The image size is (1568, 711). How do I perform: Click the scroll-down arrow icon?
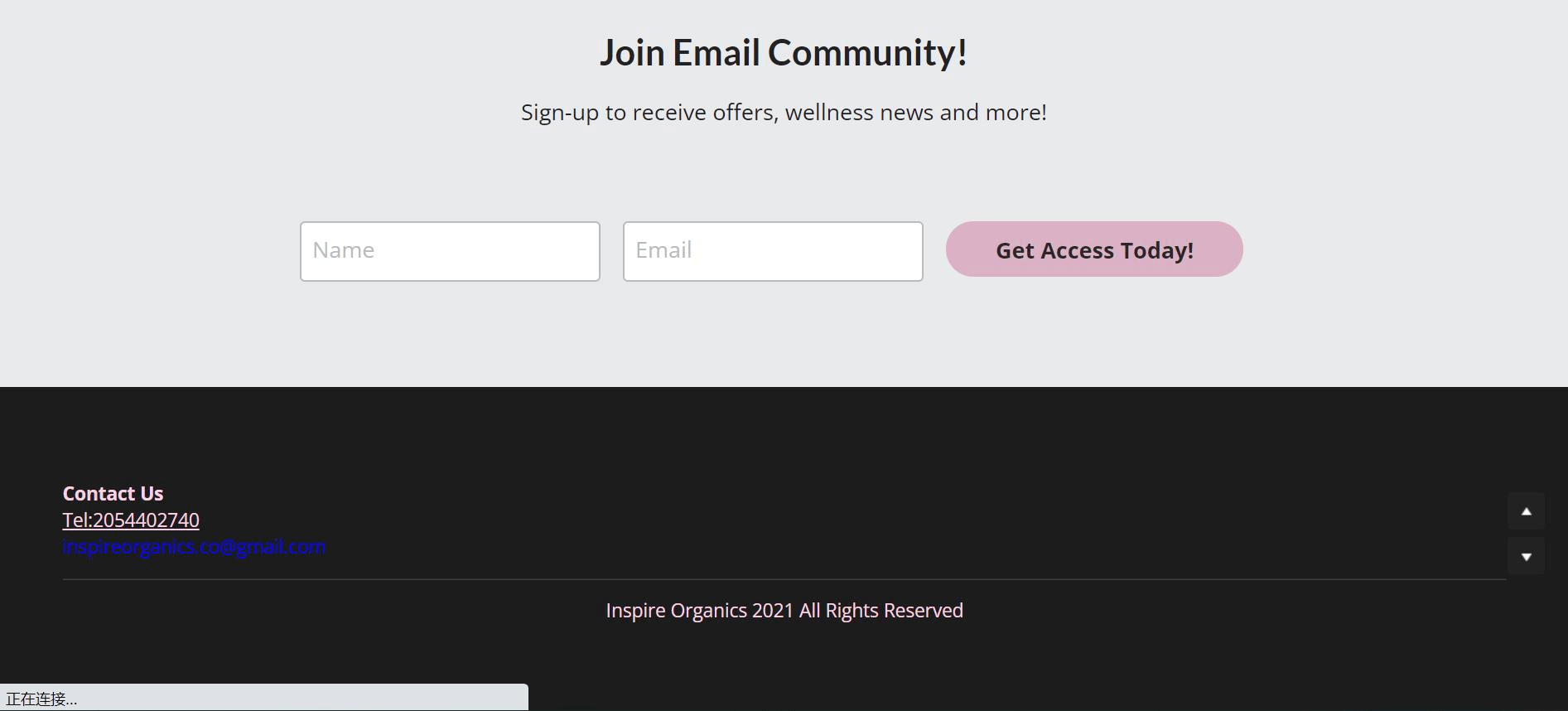(x=1526, y=556)
